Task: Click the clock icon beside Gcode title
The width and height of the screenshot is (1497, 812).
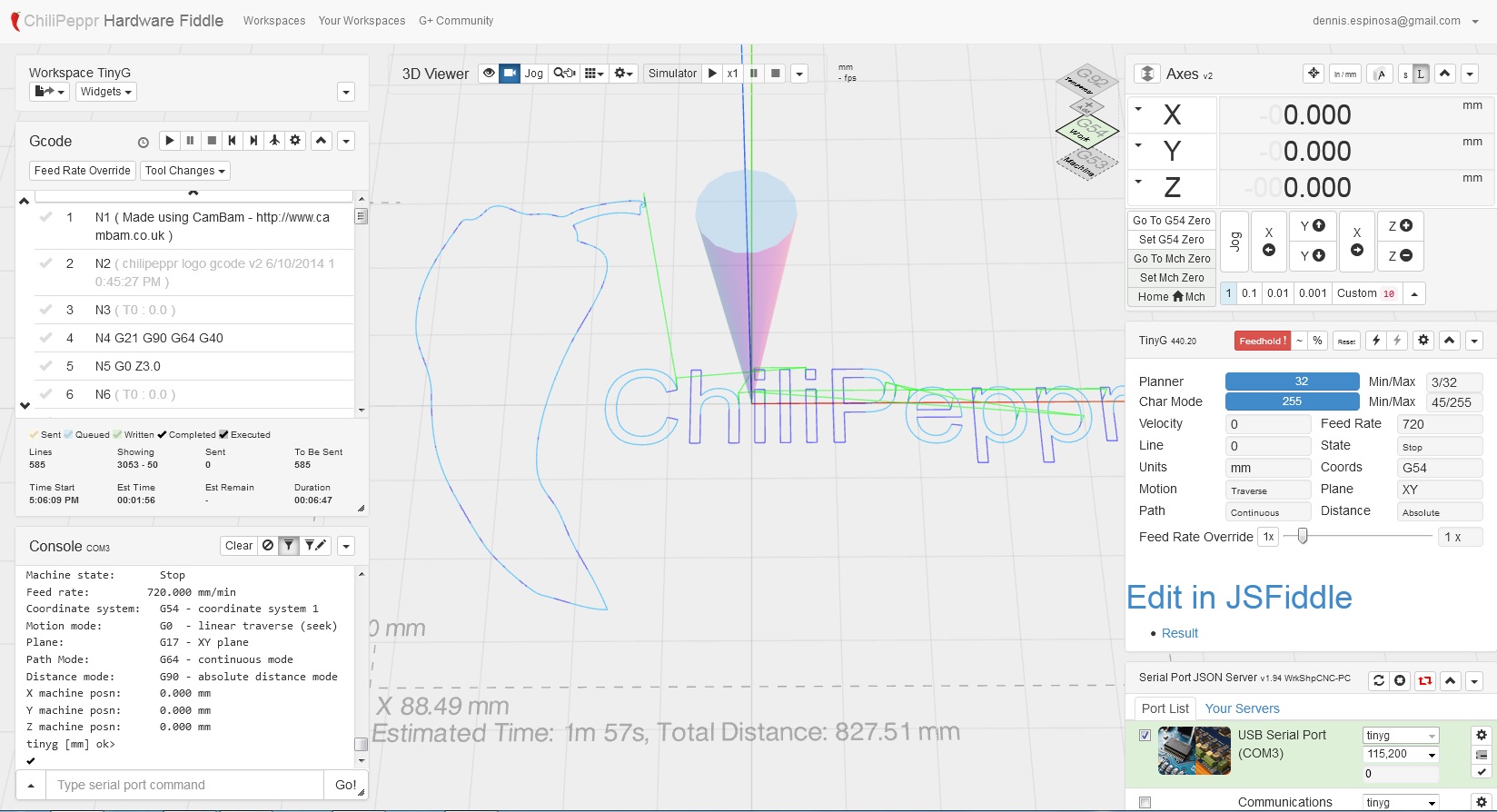Action: [x=143, y=142]
